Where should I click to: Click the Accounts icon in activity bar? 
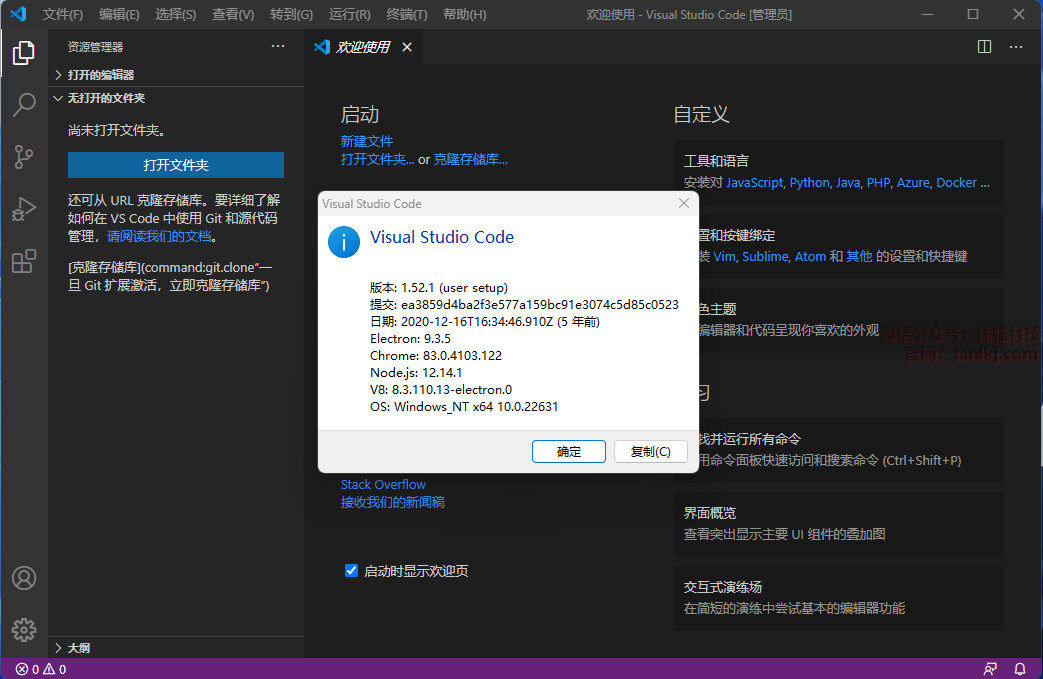(x=24, y=578)
